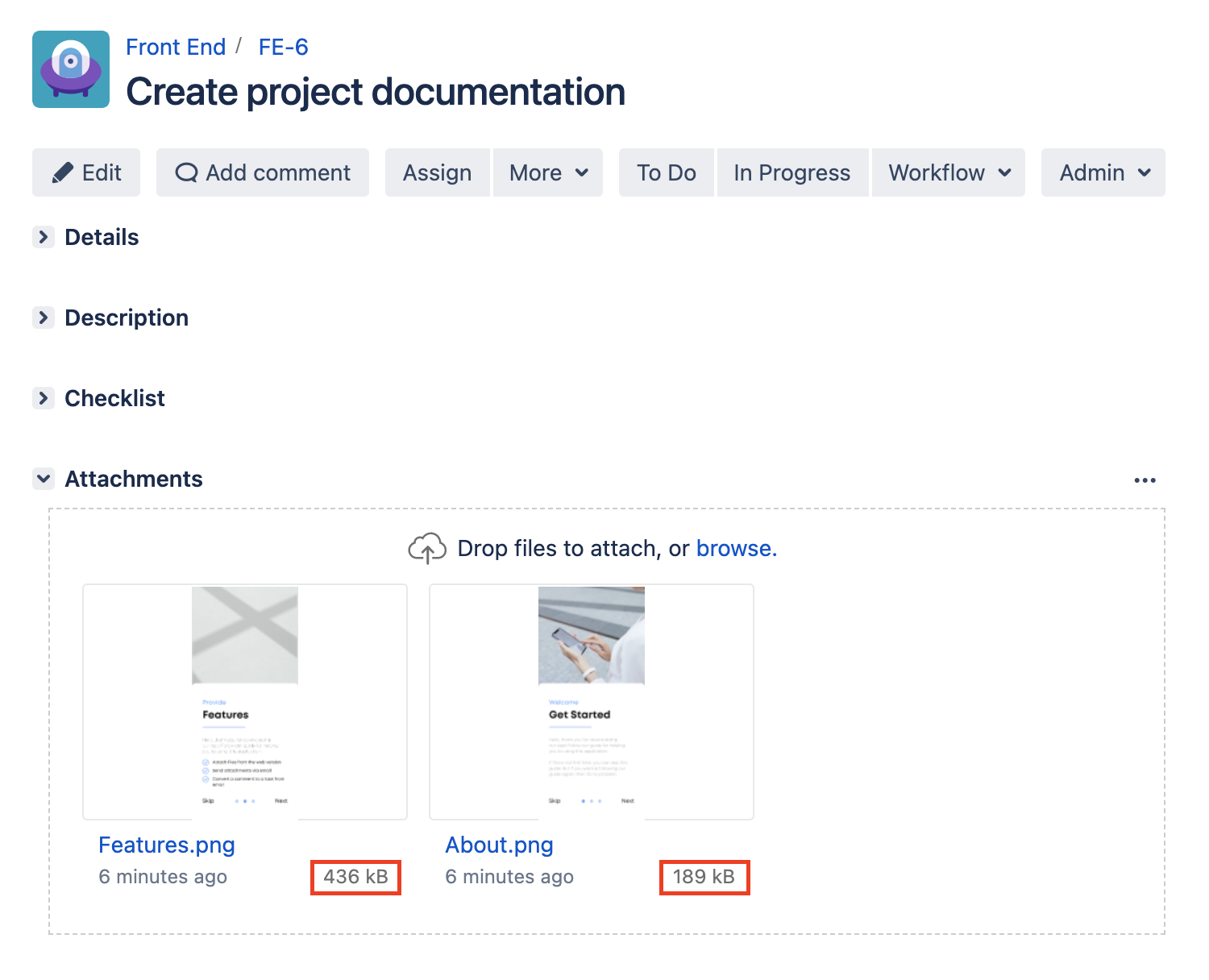Click the pencil Edit button
The width and height of the screenshot is (1209, 980).
(x=86, y=172)
